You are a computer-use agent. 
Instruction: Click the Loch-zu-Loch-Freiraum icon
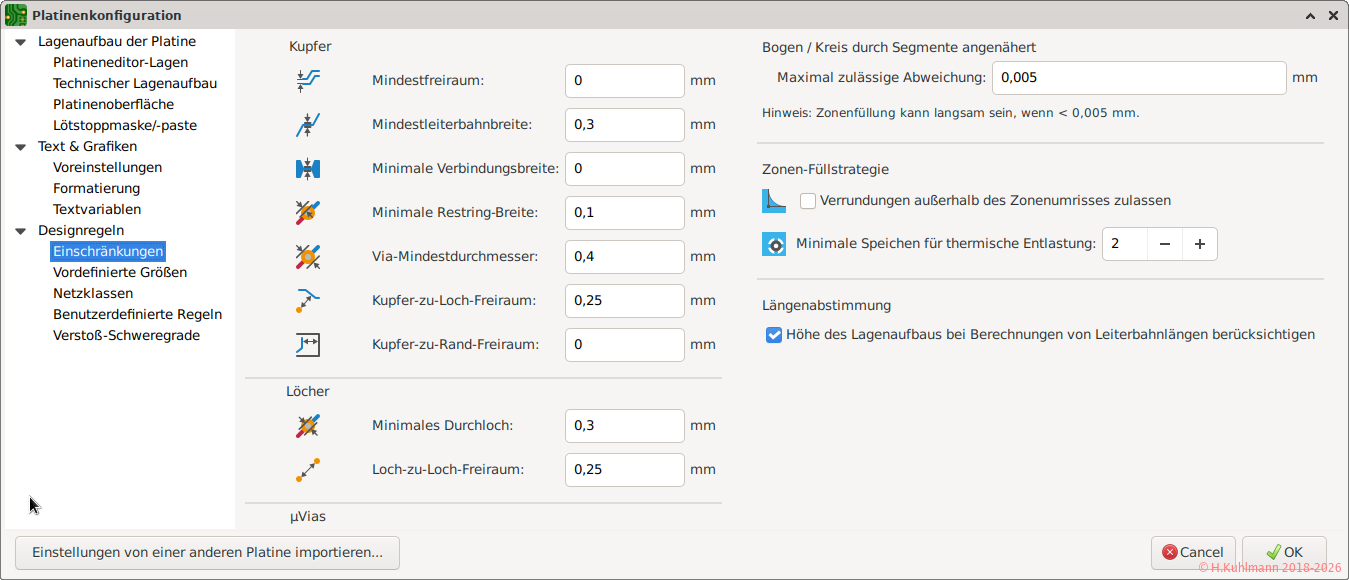point(308,470)
